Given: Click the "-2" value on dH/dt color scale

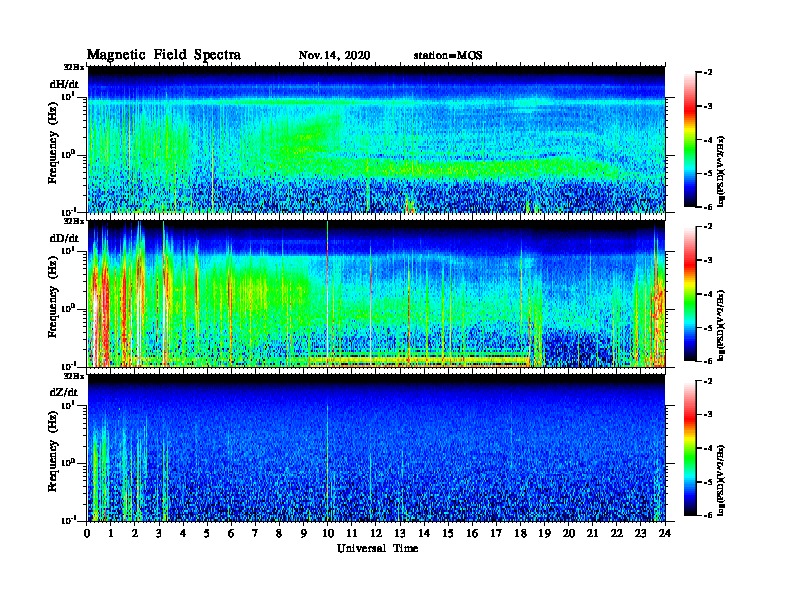Looking at the screenshot, I should pos(708,73).
